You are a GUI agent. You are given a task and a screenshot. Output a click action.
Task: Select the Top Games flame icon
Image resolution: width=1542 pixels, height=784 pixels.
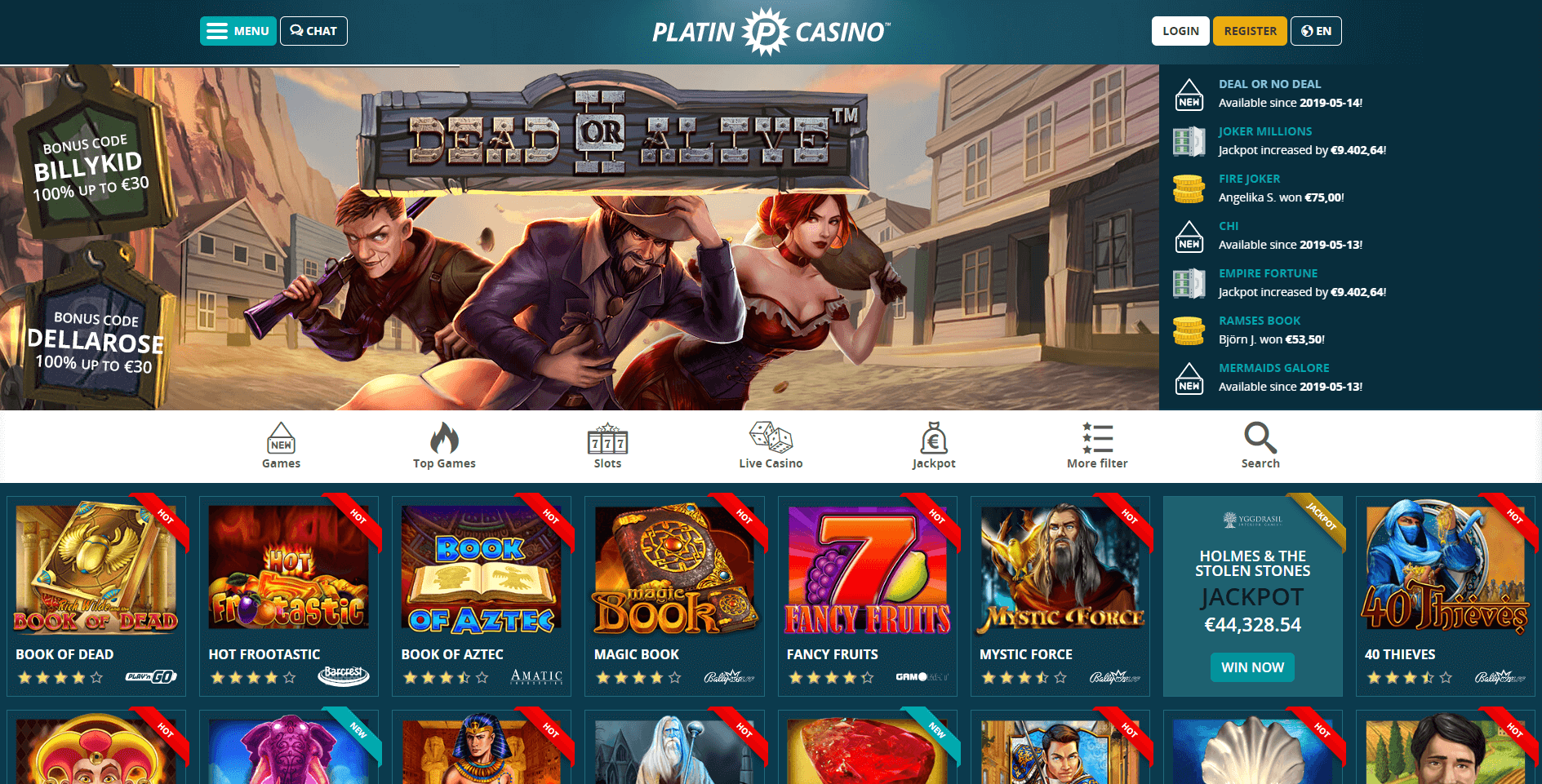pyautogui.click(x=444, y=438)
